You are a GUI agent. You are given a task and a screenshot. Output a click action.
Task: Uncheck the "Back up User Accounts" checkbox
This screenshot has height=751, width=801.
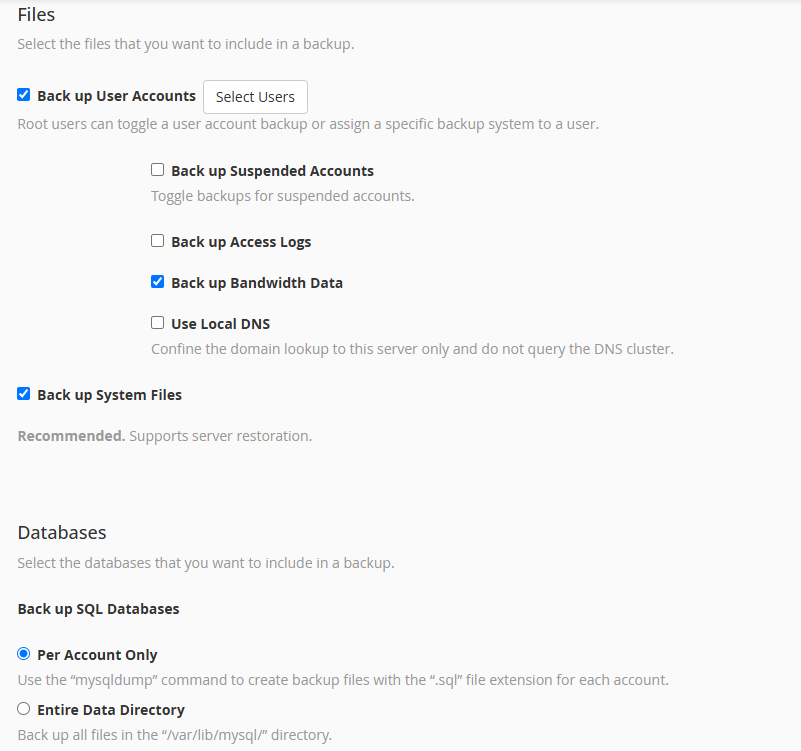(x=23, y=95)
